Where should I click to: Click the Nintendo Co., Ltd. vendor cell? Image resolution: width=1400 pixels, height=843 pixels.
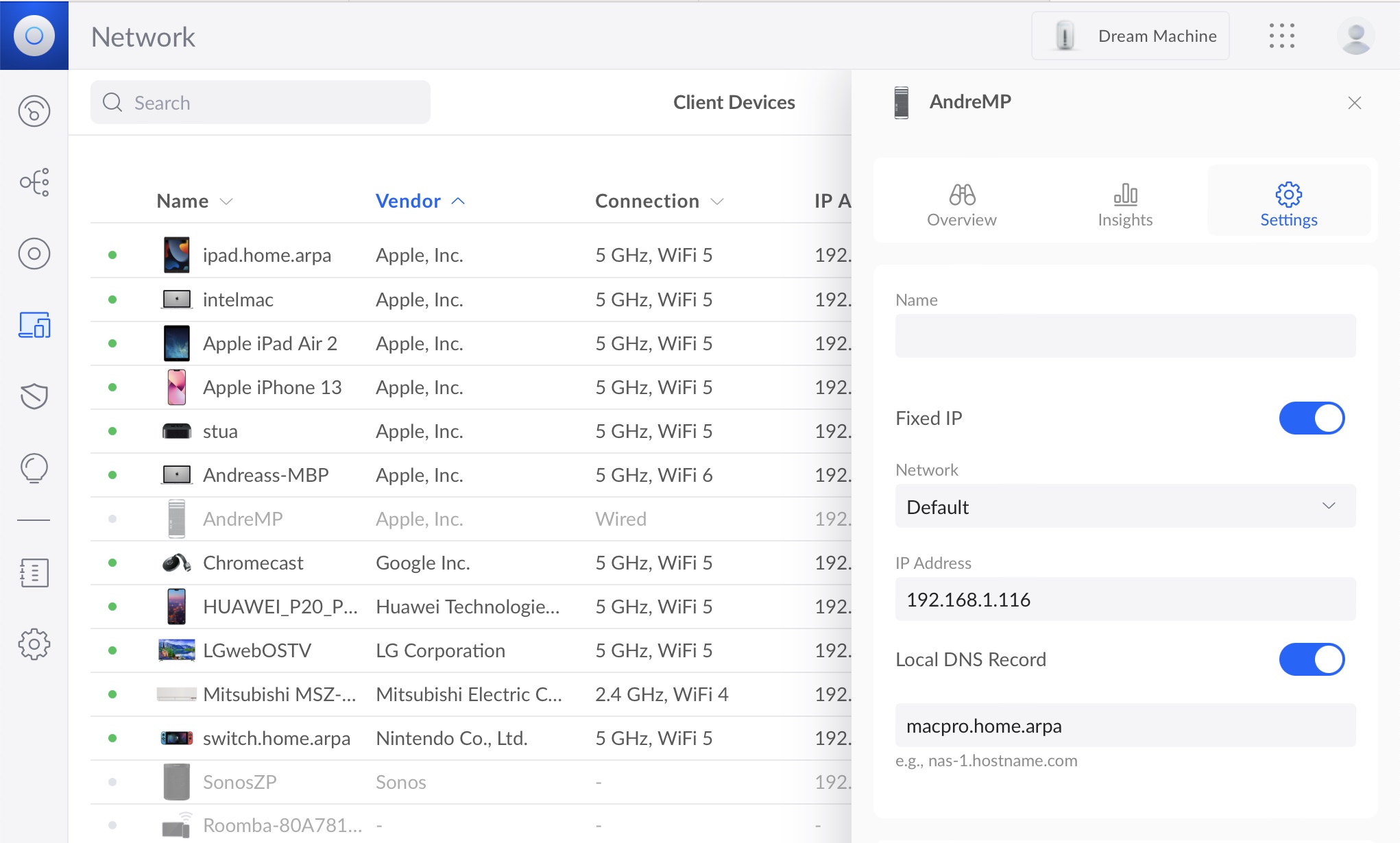click(x=452, y=738)
